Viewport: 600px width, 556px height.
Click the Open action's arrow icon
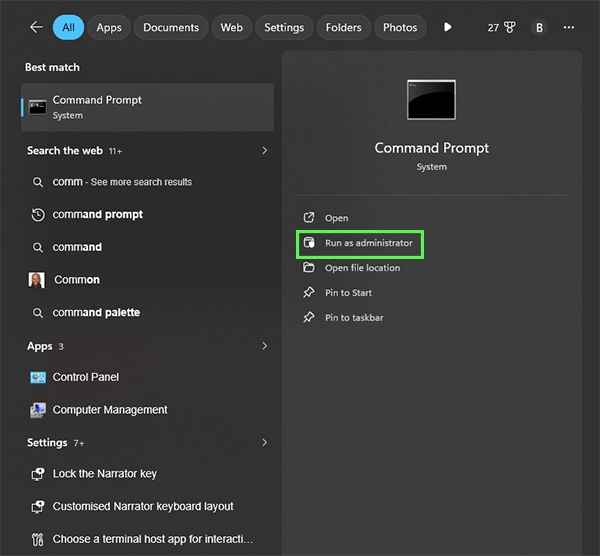click(x=309, y=218)
